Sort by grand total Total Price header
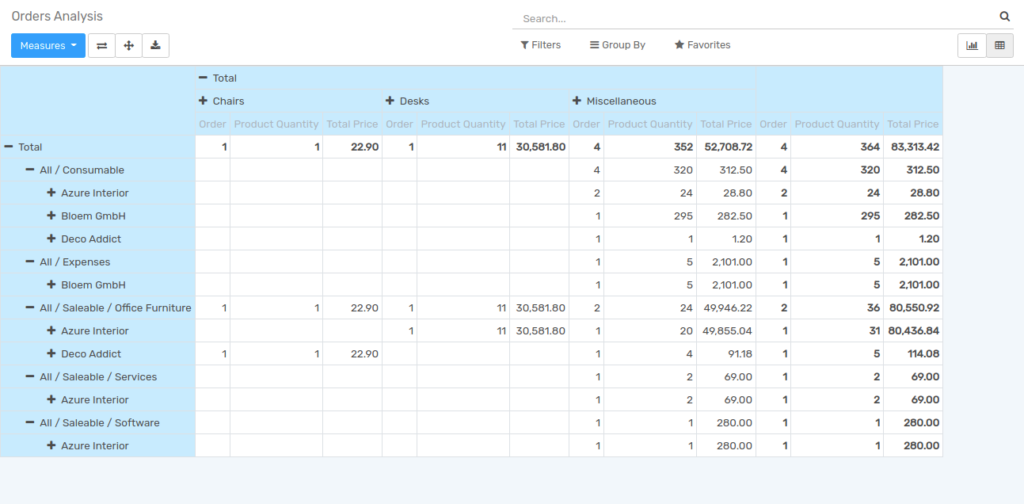 (912, 124)
